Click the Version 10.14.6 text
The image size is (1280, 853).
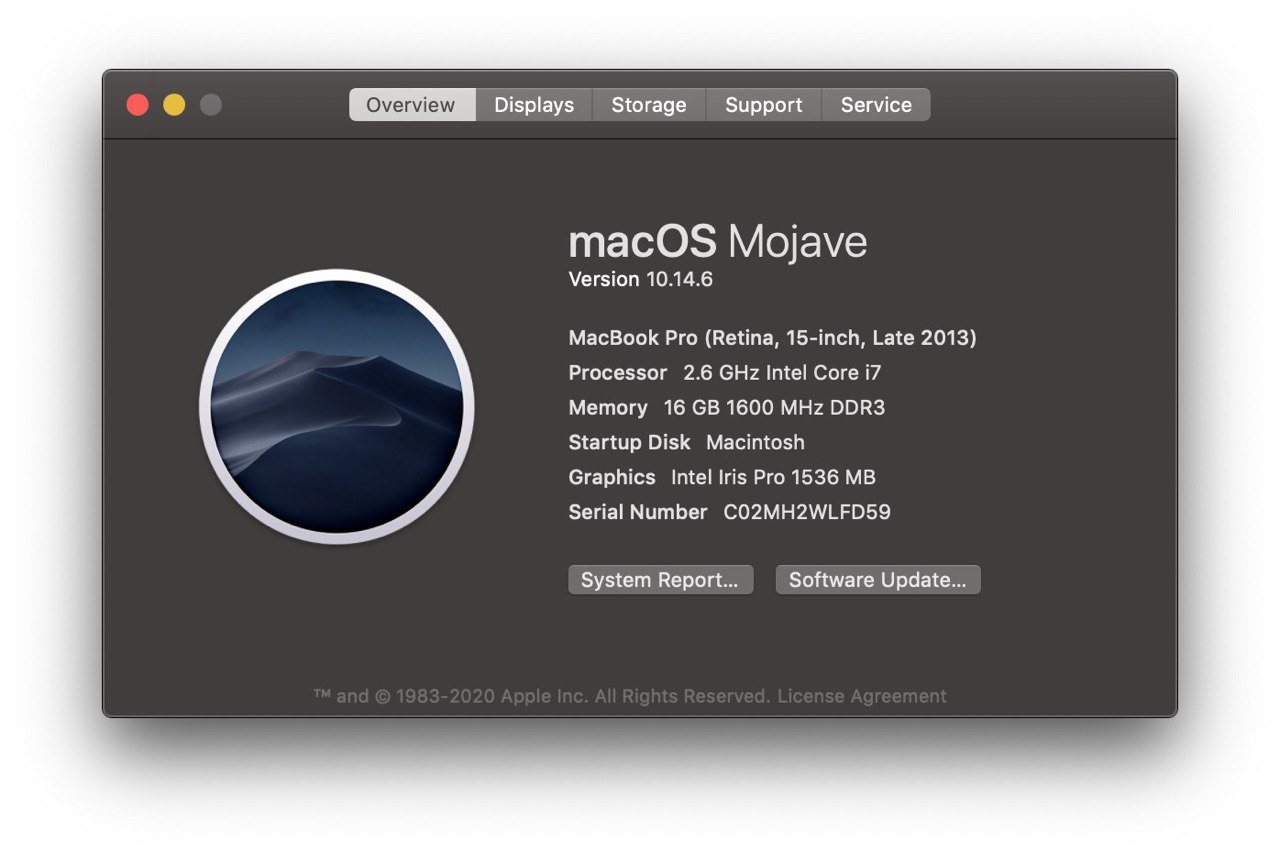[x=641, y=279]
